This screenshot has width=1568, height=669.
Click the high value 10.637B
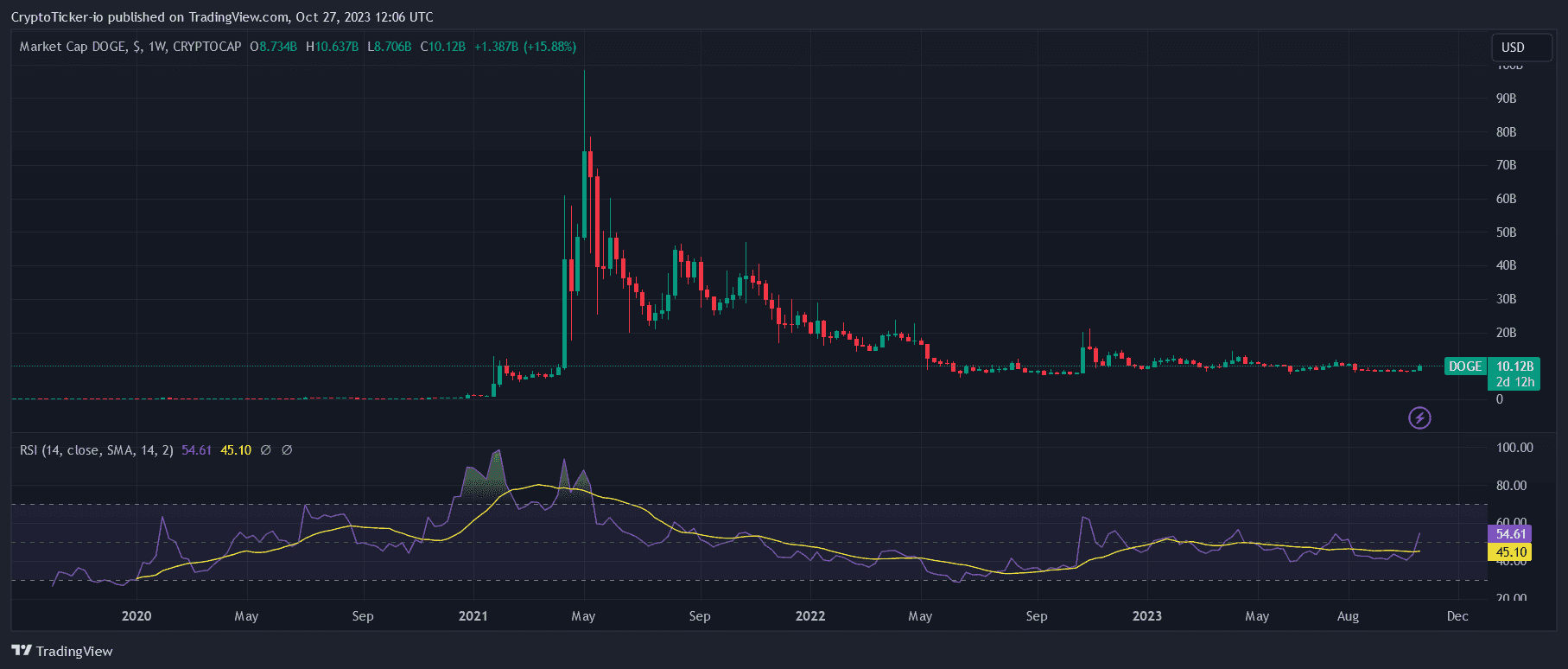[x=337, y=47]
